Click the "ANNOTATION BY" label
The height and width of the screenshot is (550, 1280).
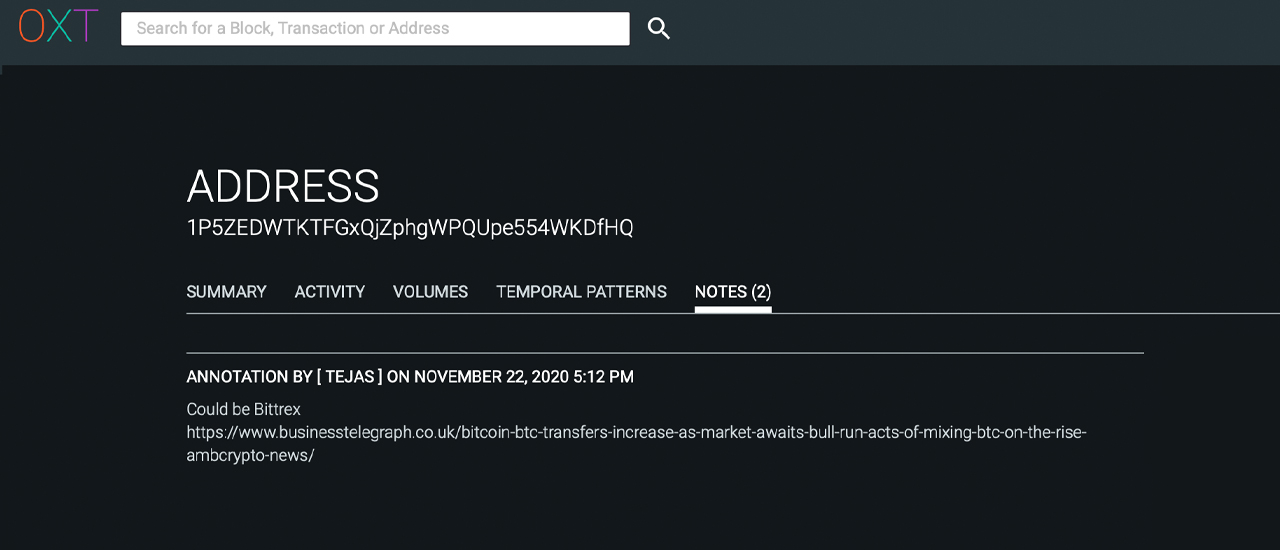[249, 377]
